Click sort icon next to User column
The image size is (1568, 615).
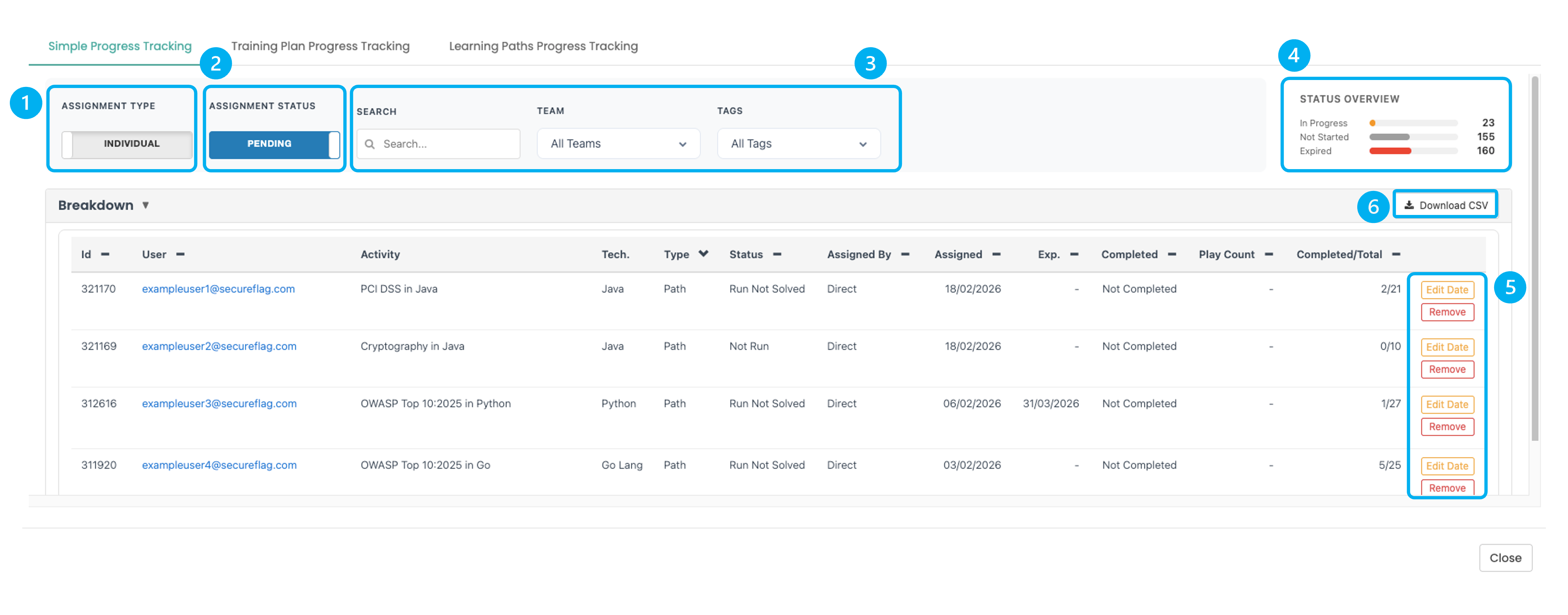(x=180, y=254)
